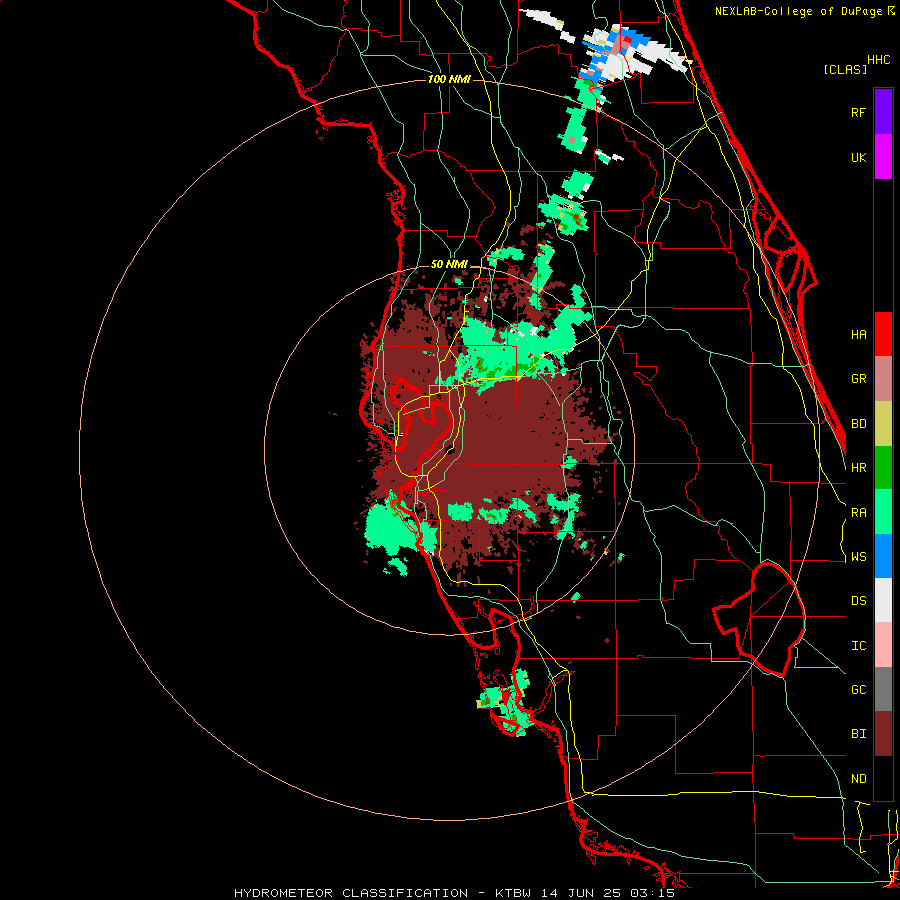Click the DS legend label
Viewport: 900px width, 900px height.
click(858, 601)
